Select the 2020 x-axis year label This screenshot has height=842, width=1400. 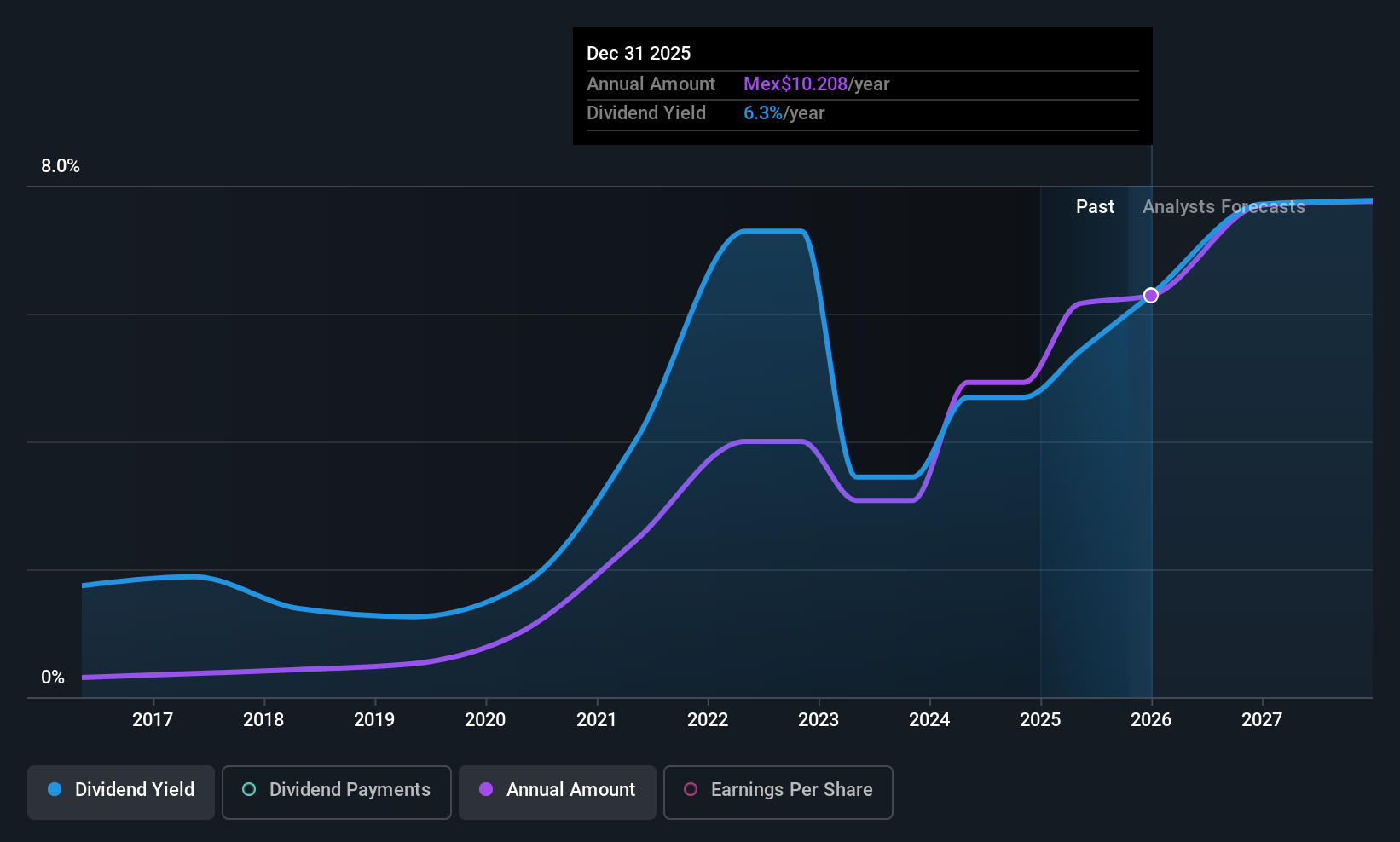[x=485, y=720]
